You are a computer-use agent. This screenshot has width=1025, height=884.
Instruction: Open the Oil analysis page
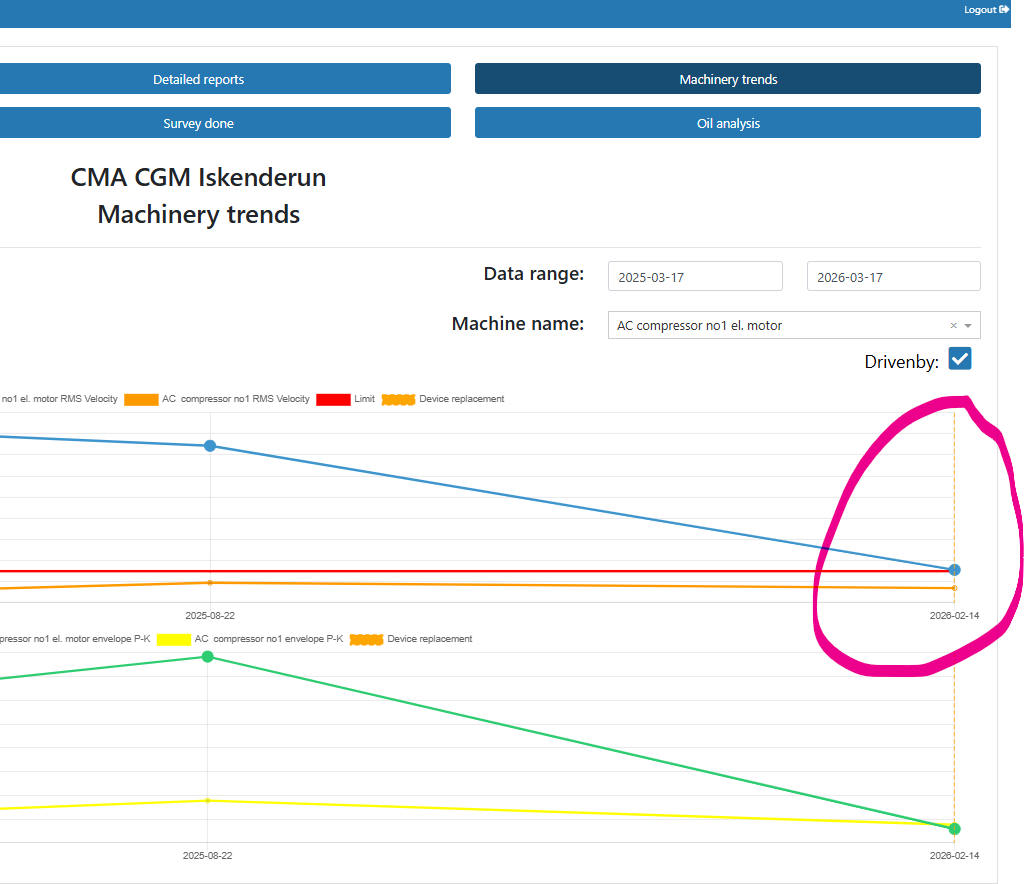(727, 123)
